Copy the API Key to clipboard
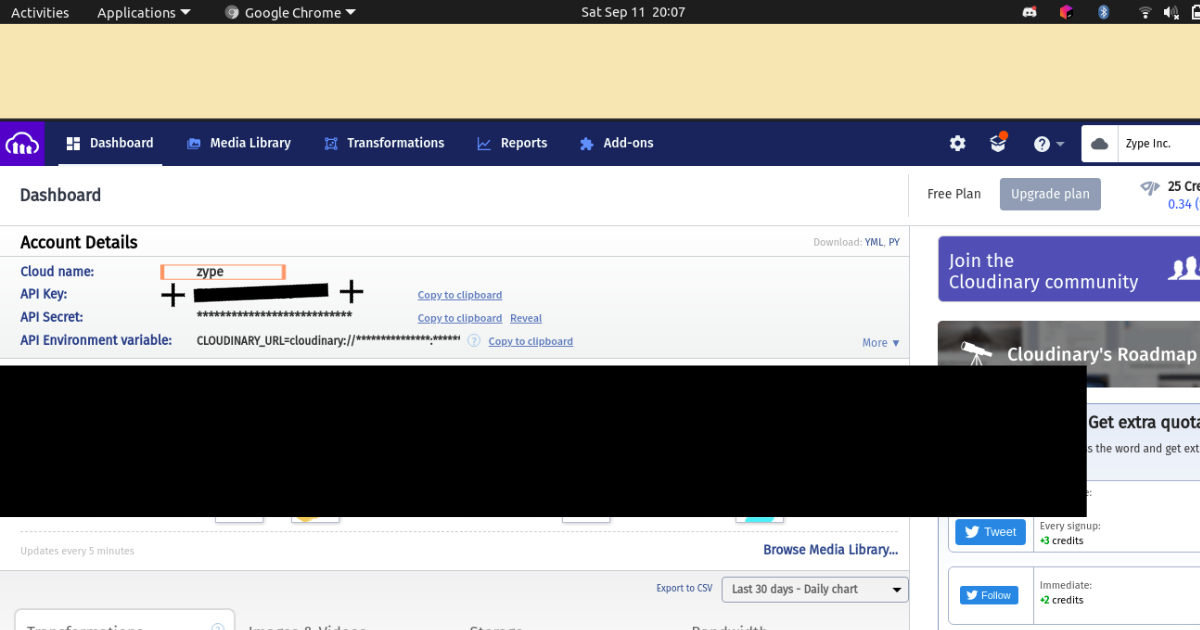The height and width of the screenshot is (630, 1200). click(x=460, y=295)
